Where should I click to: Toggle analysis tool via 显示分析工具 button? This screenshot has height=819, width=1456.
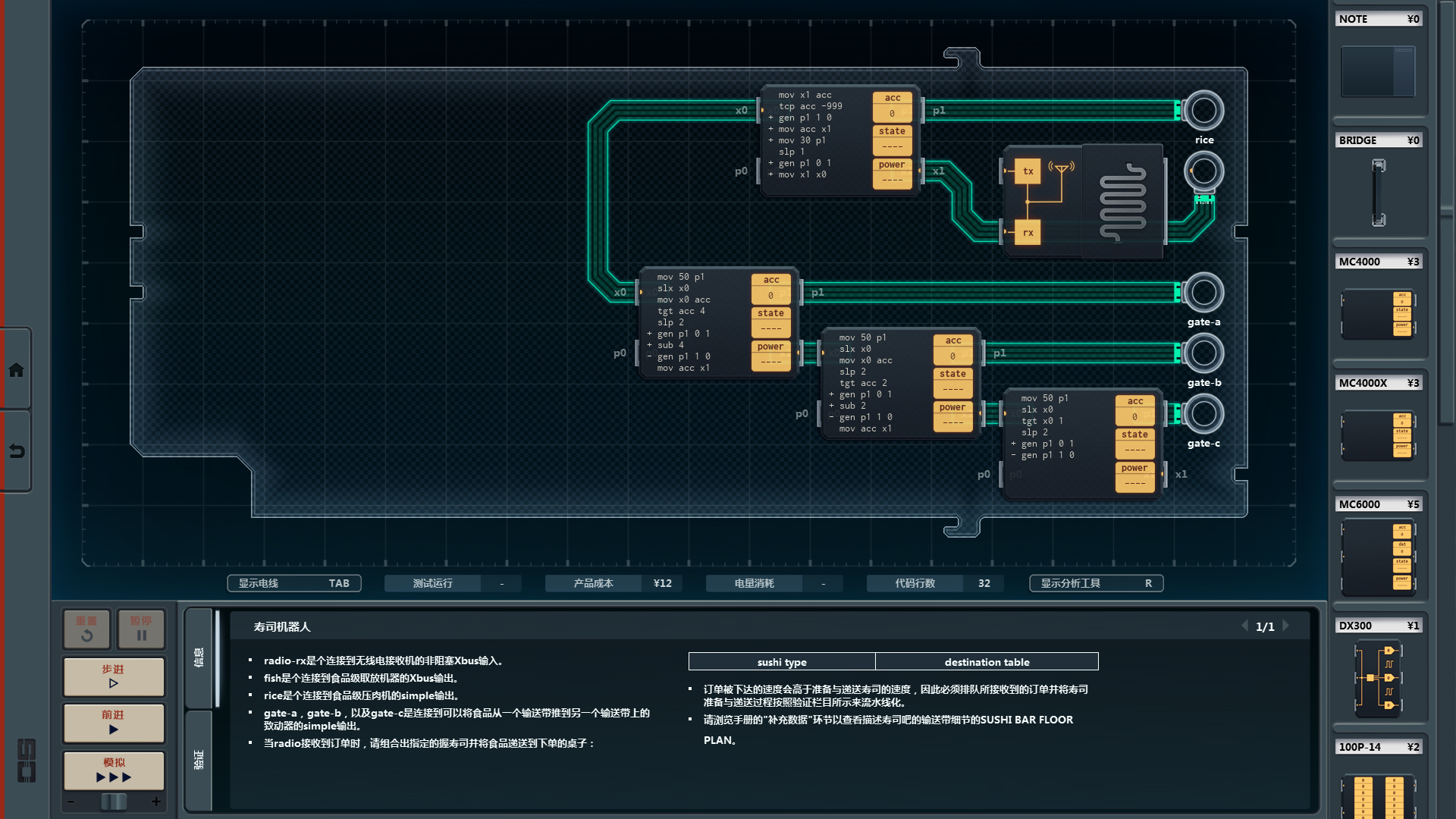click(1096, 583)
